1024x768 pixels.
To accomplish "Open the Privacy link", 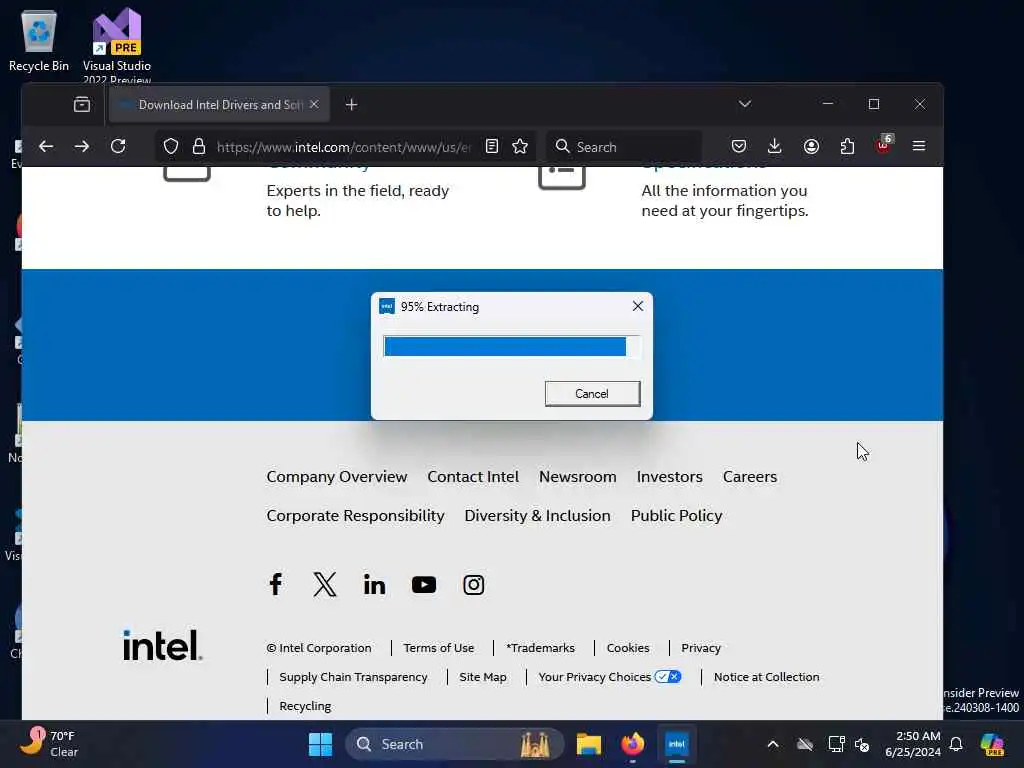I will (701, 648).
